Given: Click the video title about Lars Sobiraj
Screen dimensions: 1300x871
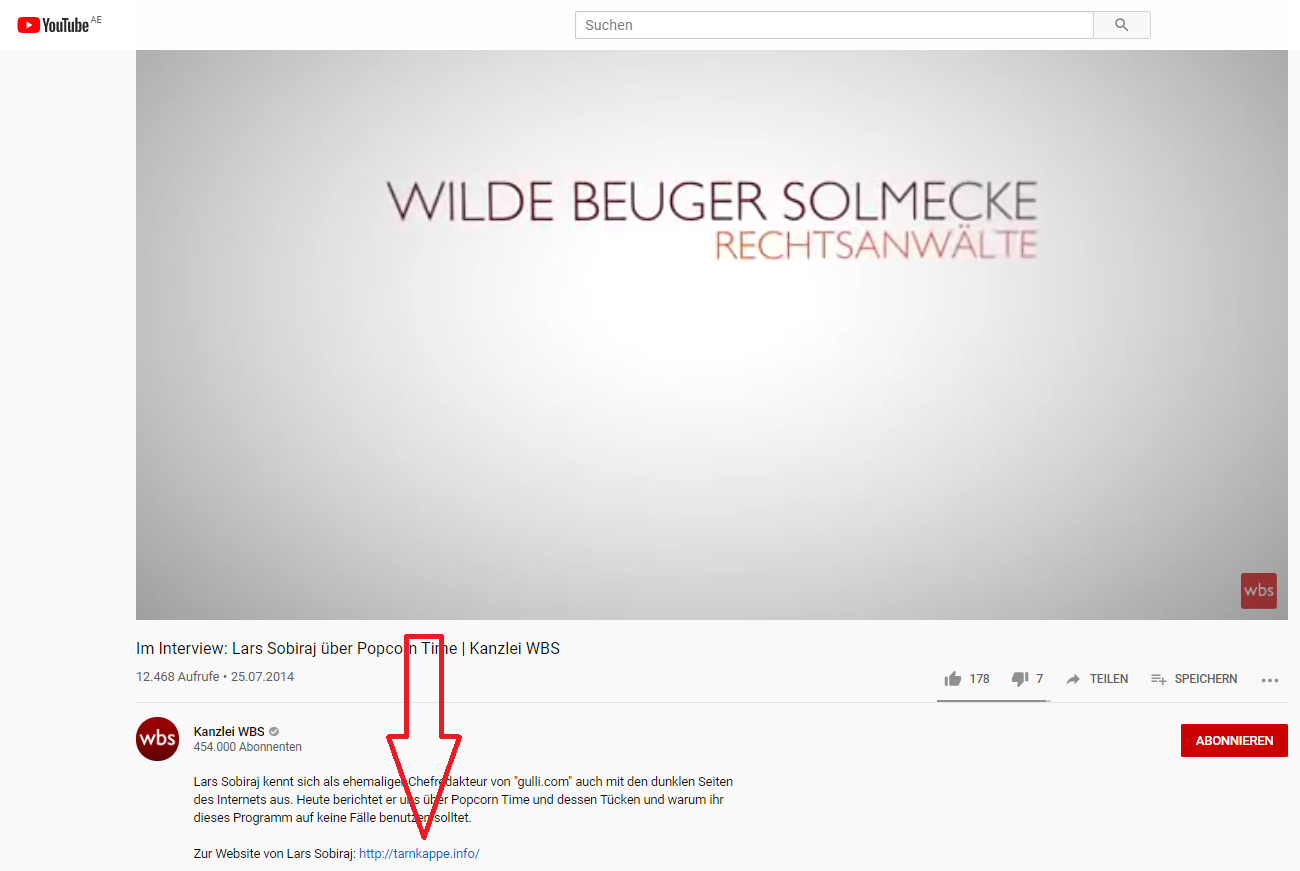Looking at the screenshot, I should pyautogui.click(x=348, y=649).
